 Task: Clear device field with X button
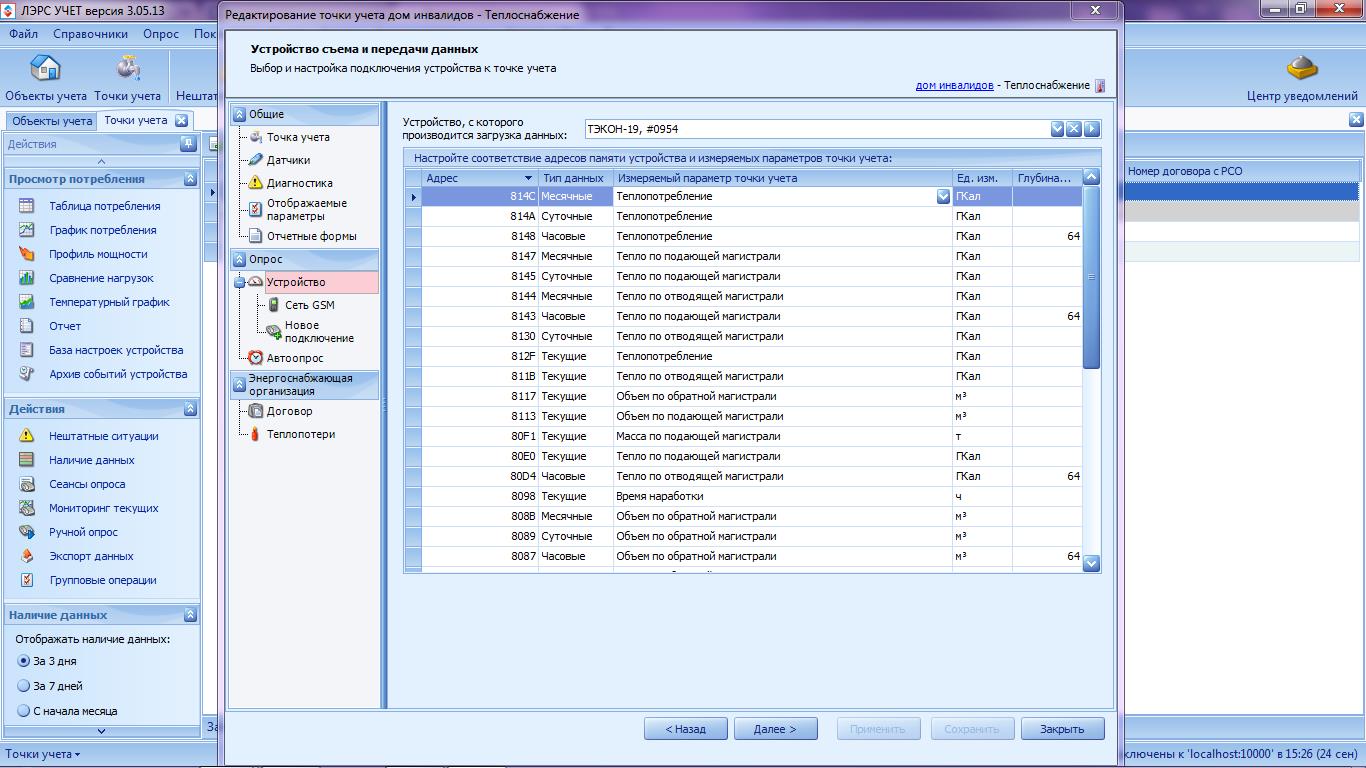click(x=1074, y=129)
